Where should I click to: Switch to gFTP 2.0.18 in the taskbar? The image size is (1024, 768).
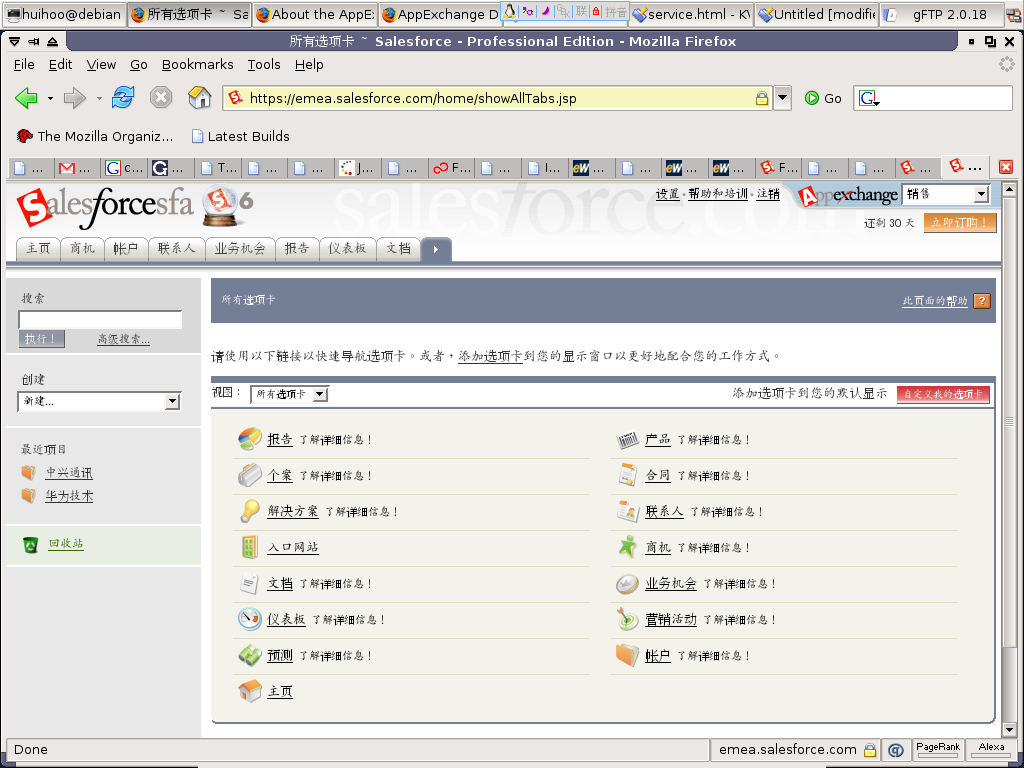[942, 14]
